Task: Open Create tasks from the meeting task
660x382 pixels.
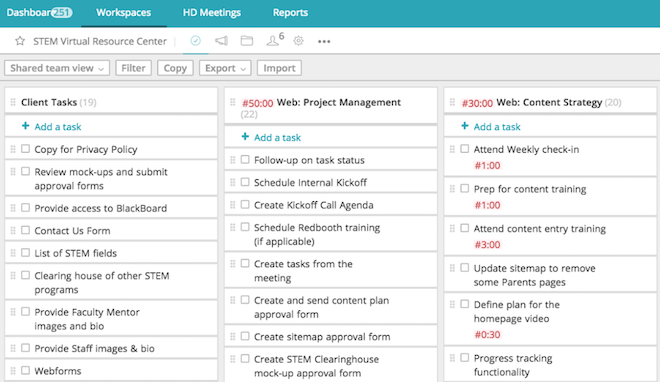Action: [303, 271]
